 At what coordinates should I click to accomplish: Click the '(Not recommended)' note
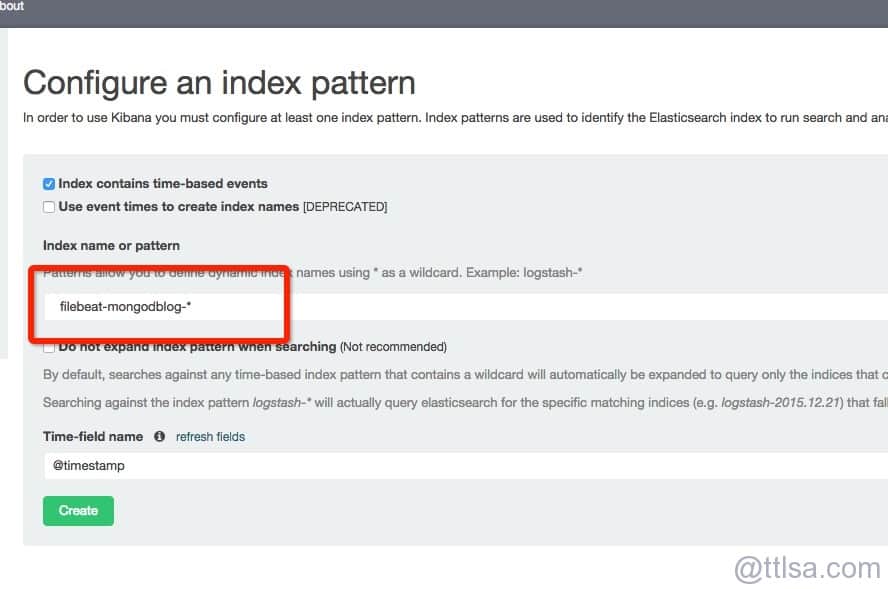click(x=393, y=347)
